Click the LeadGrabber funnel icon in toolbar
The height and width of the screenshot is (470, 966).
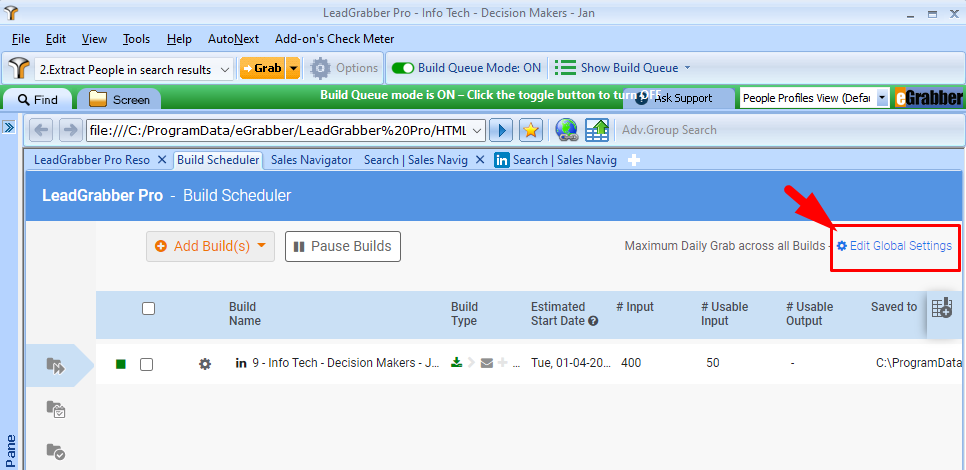(x=20, y=68)
